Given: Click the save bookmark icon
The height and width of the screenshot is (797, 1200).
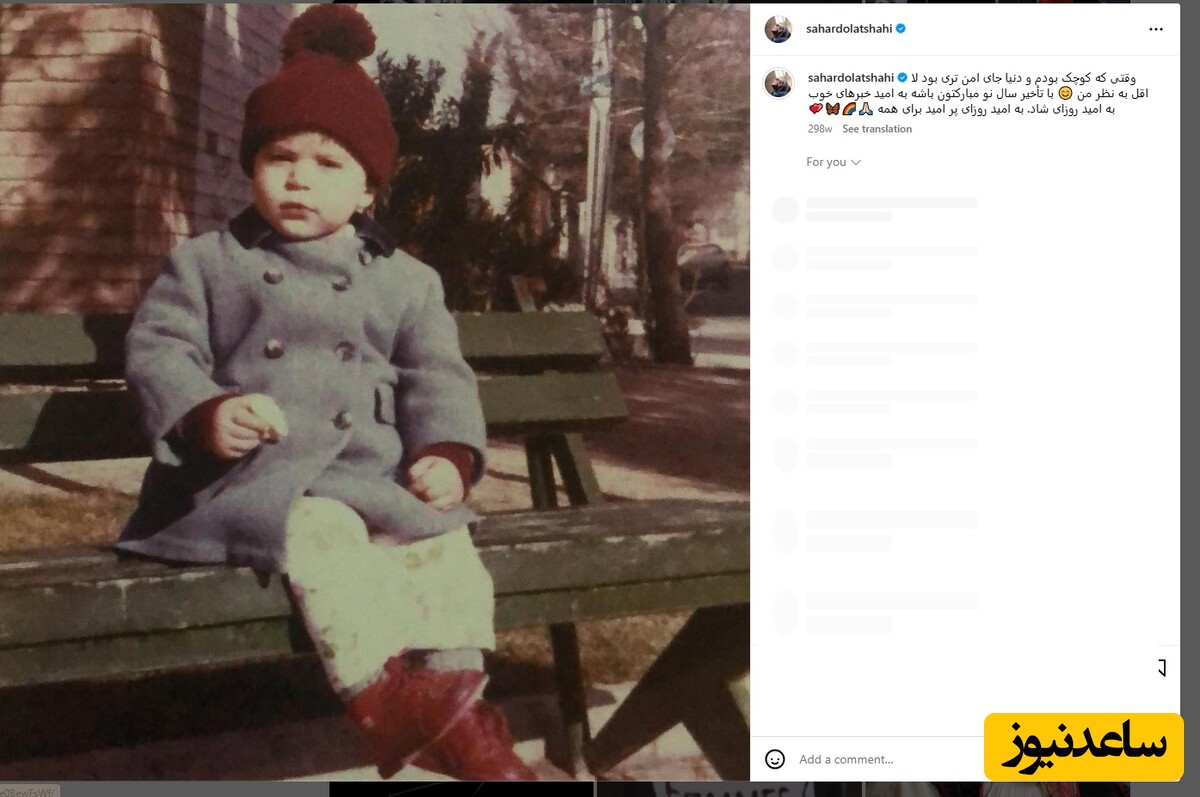Looking at the screenshot, I should coord(1161,668).
